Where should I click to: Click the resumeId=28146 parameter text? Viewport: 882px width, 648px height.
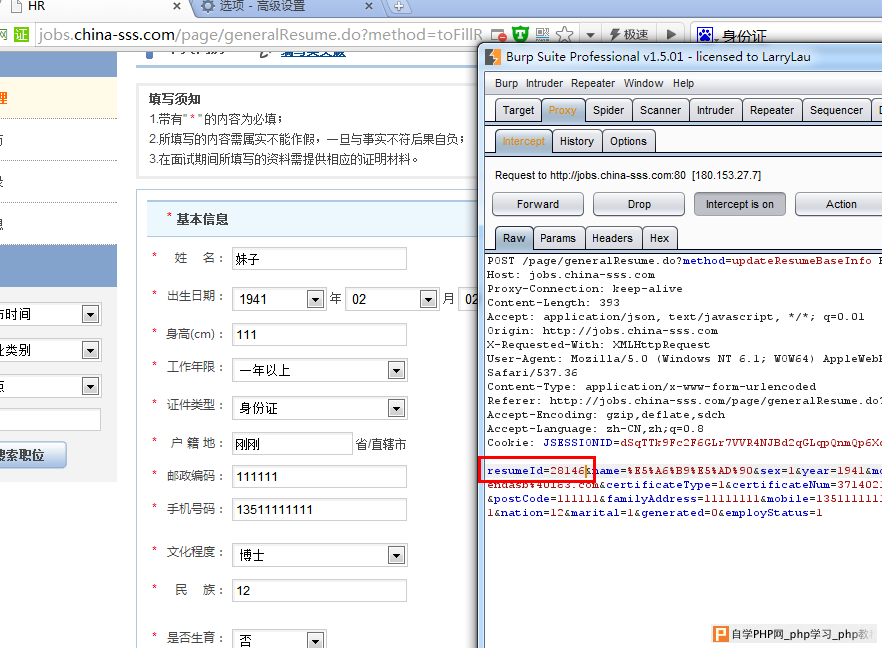536,470
